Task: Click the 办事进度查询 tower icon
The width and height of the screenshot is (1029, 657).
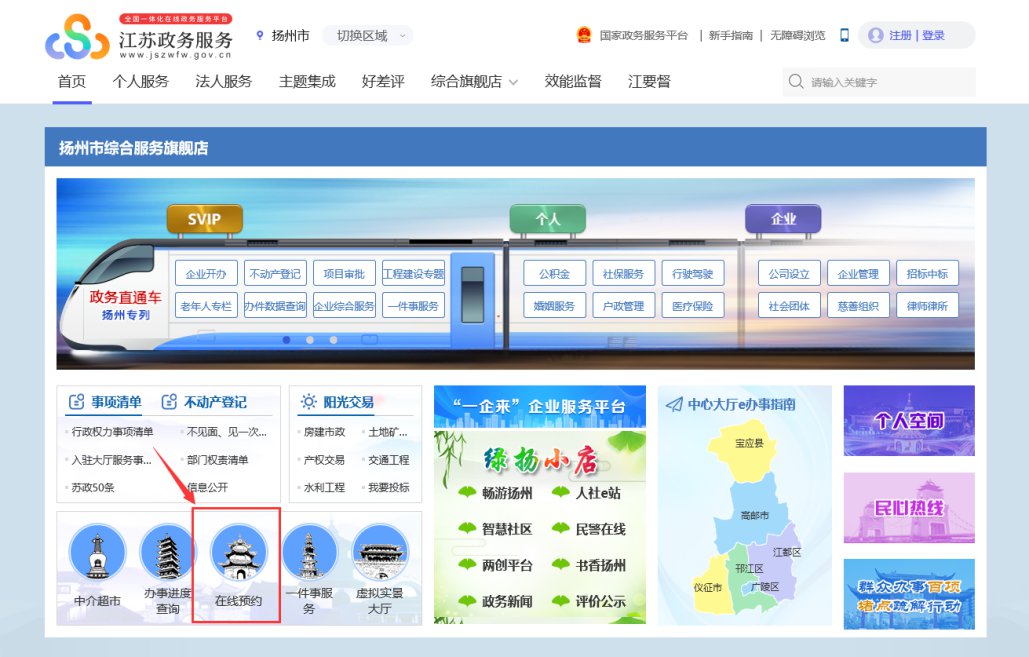Action: (x=168, y=553)
